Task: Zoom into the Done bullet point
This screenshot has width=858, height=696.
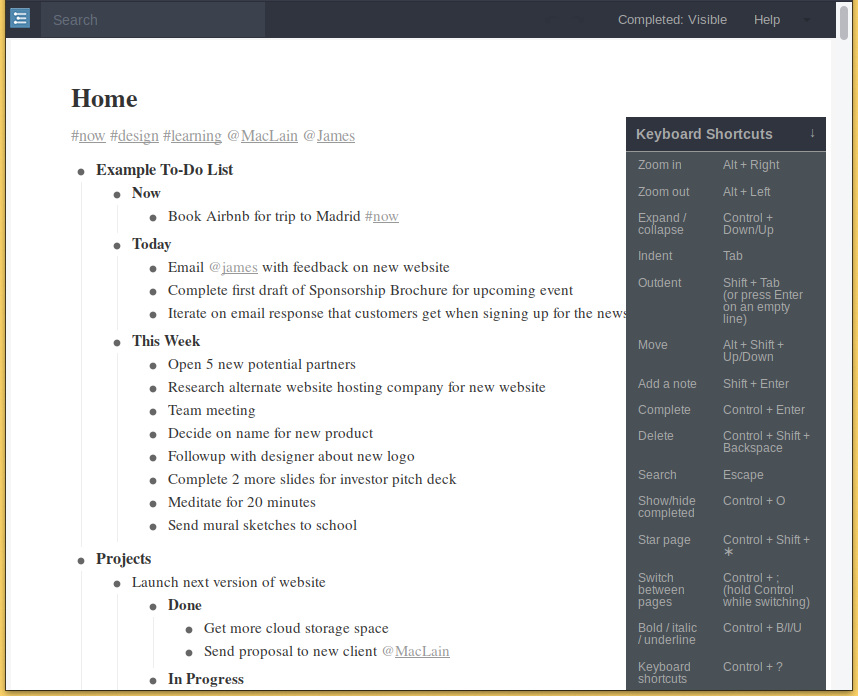Action: tap(152, 605)
